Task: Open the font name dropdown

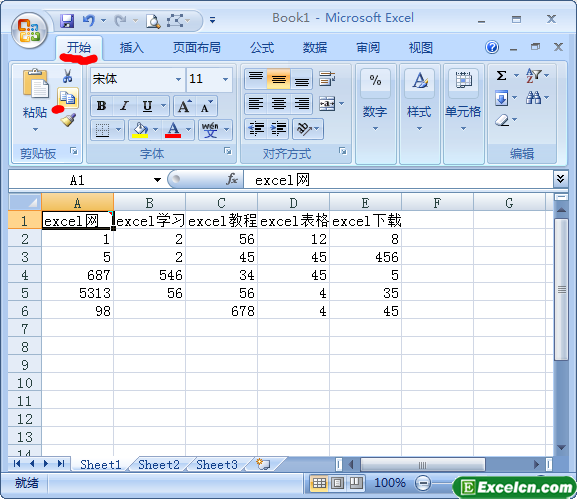Action: coord(178,79)
